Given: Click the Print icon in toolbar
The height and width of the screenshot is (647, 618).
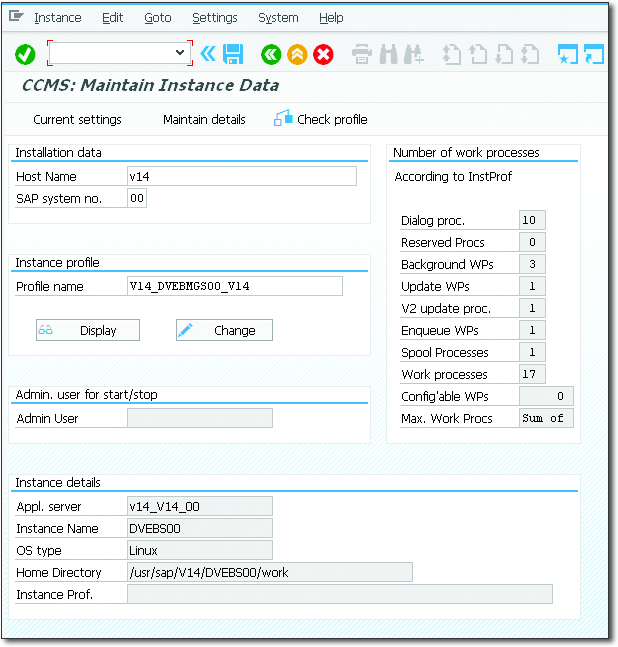Looking at the screenshot, I should 362,54.
